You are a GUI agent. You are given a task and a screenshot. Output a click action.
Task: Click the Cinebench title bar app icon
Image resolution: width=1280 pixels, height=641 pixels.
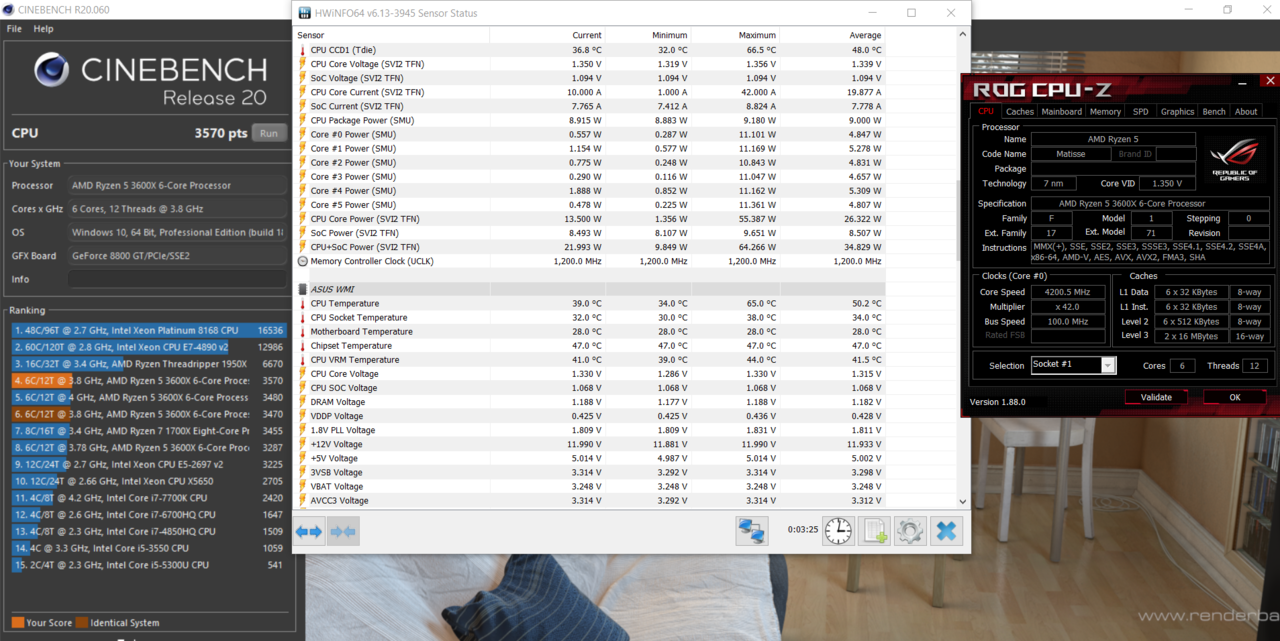click(8, 10)
